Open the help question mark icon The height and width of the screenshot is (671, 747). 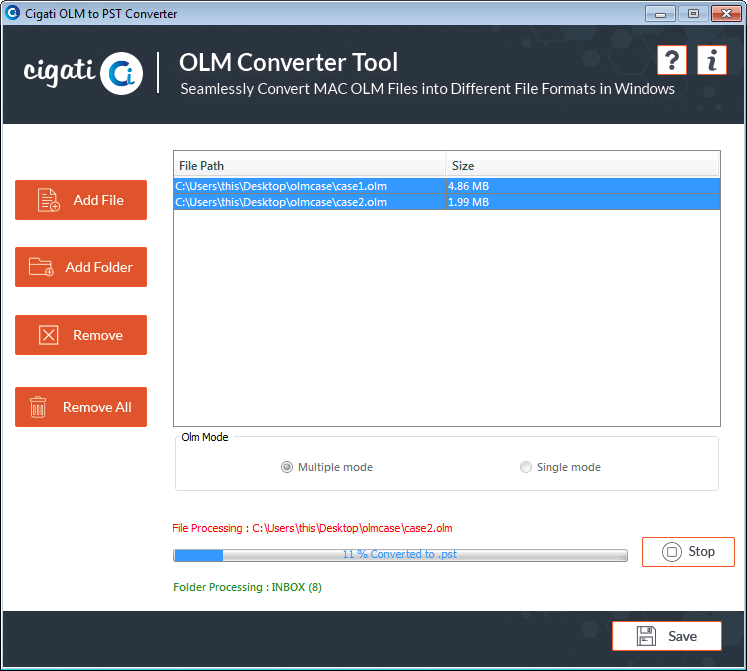(x=672, y=60)
